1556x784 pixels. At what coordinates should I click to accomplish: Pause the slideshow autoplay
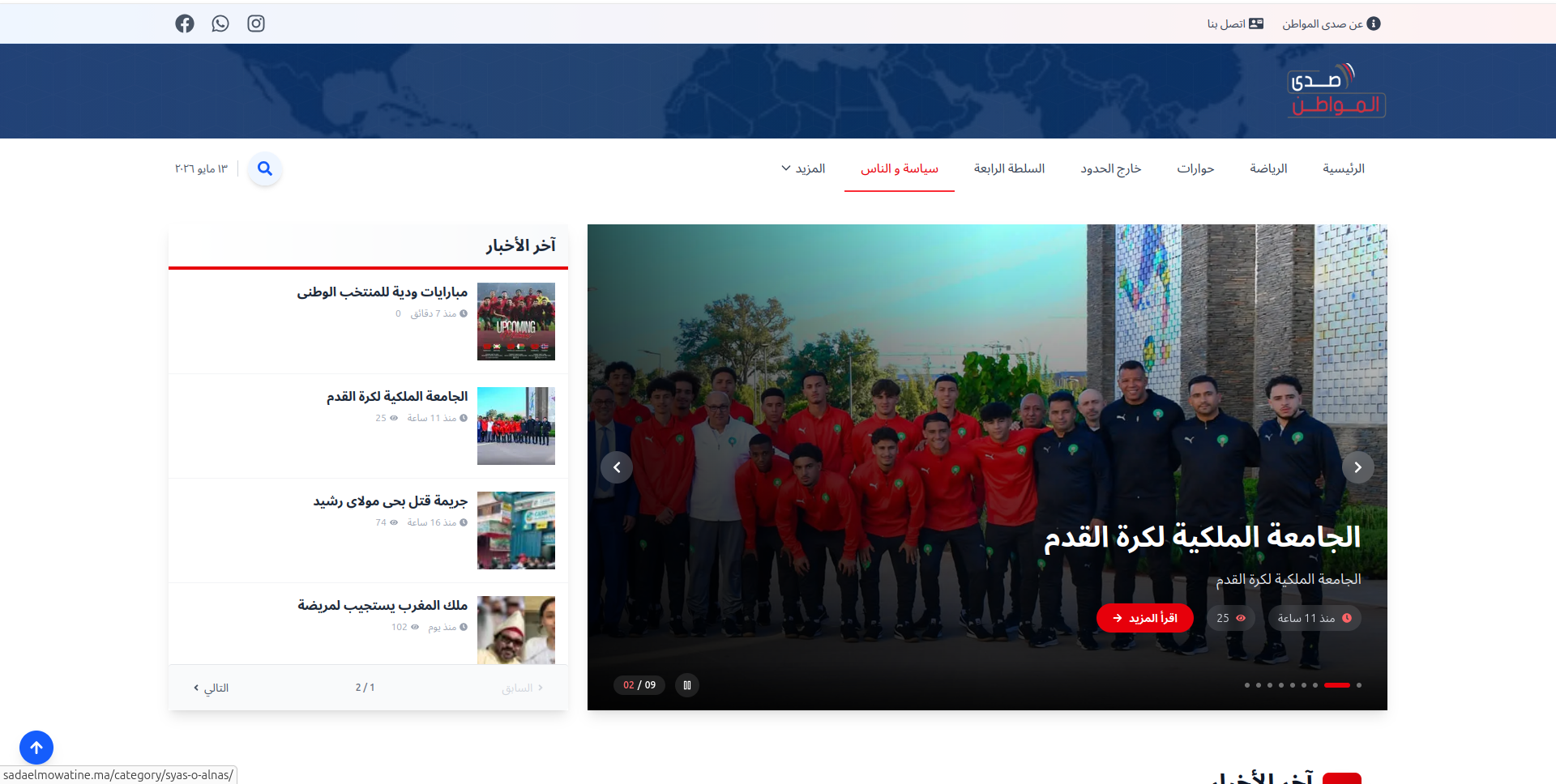tap(687, 685)
